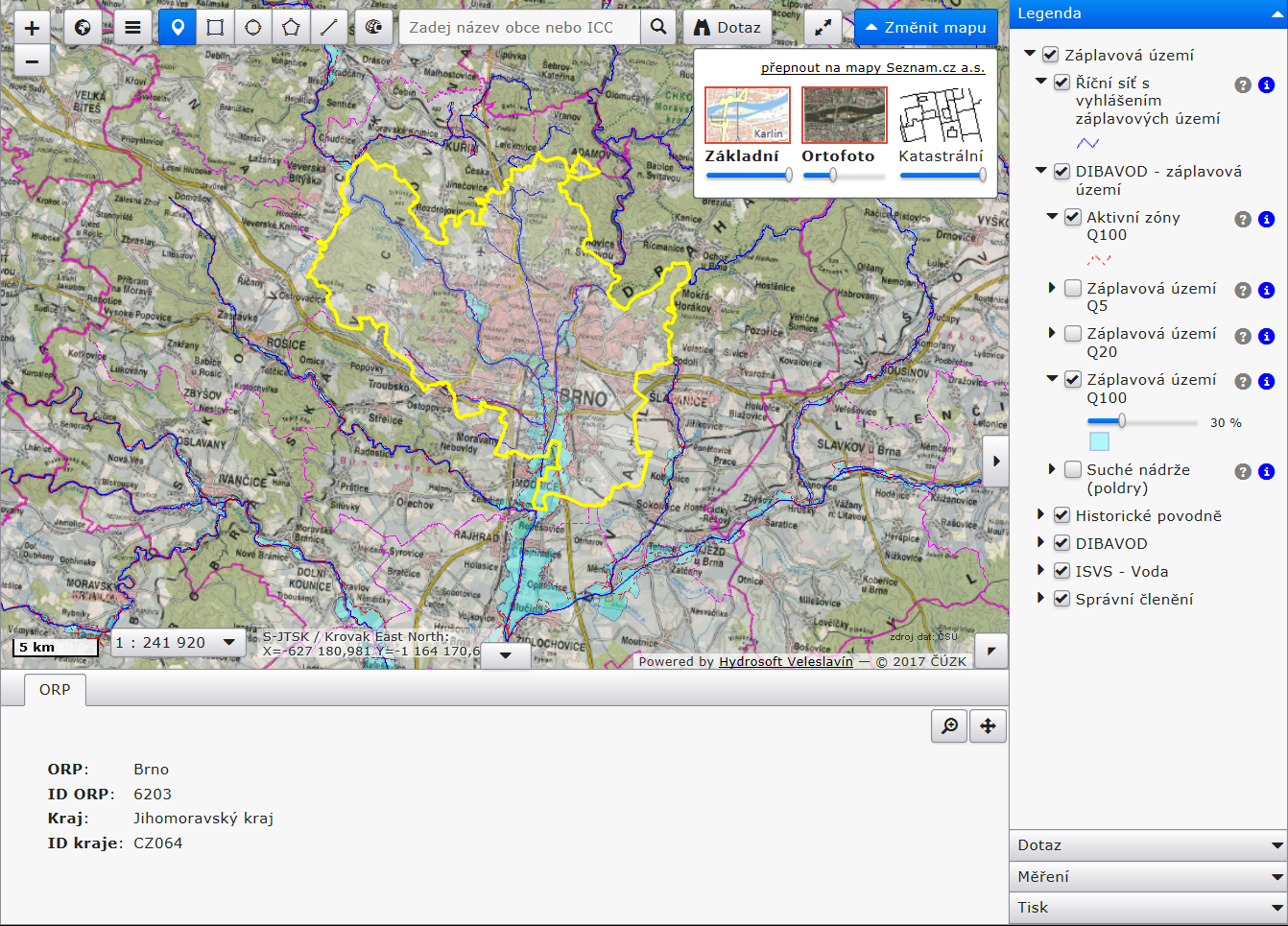The width and height of the screenshot is (1288, 926).
Task: Click the Změnit mapu button
Action: 926,28
